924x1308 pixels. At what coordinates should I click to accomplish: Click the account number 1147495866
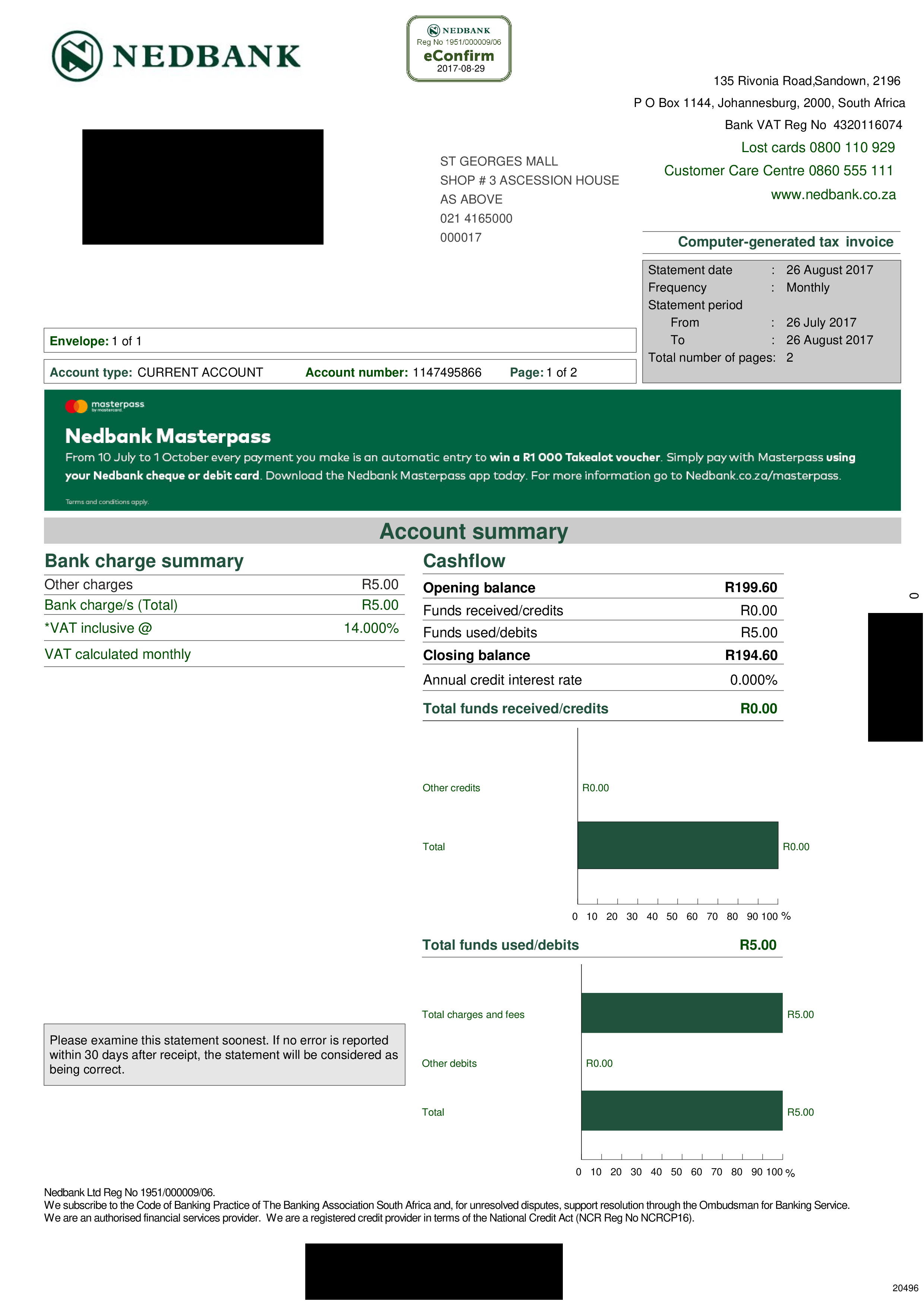tap(447, 372)
